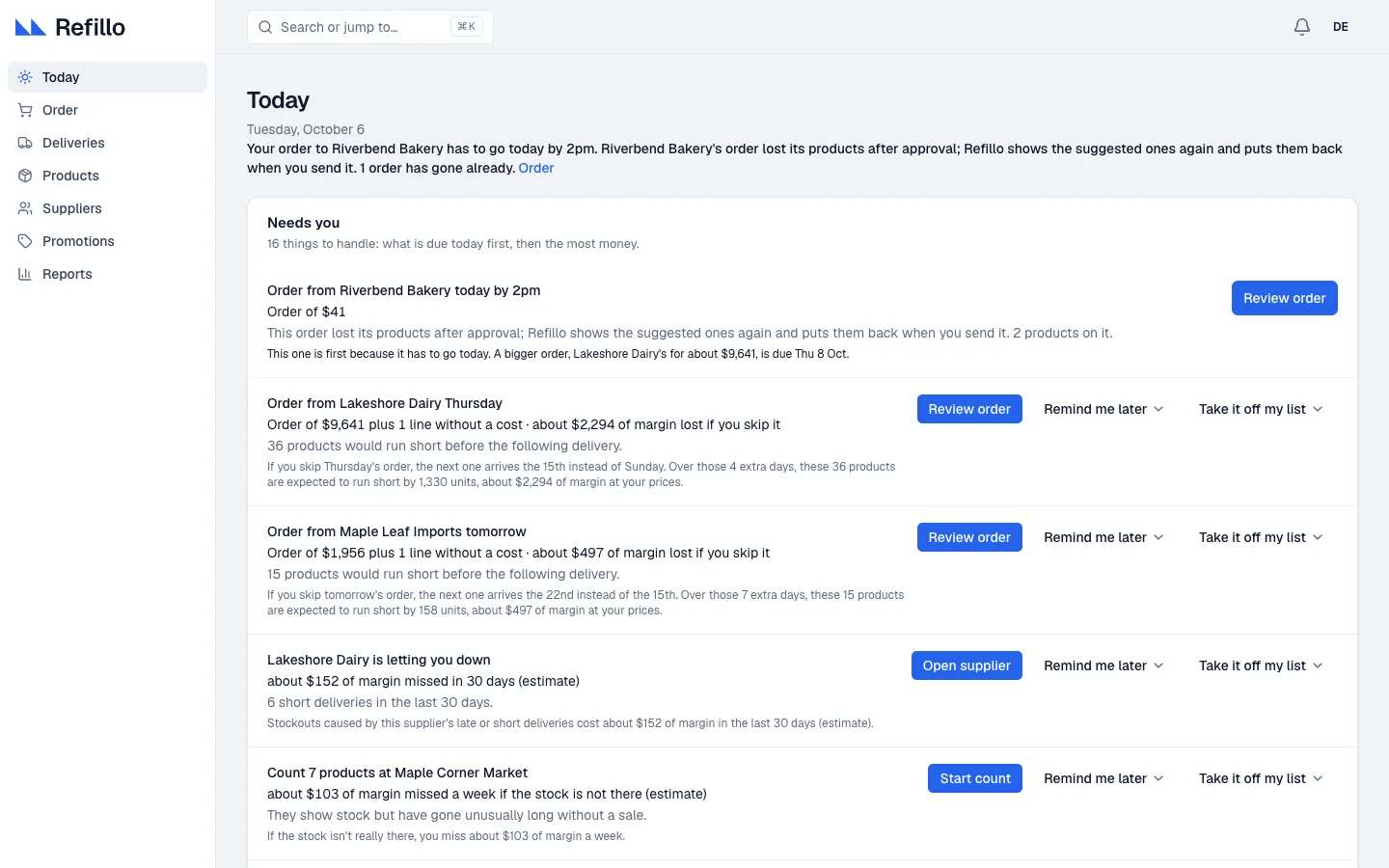This screenshot has width=1389, height=868.
Task: Go to the Order section label
Action: pos(60,110)
